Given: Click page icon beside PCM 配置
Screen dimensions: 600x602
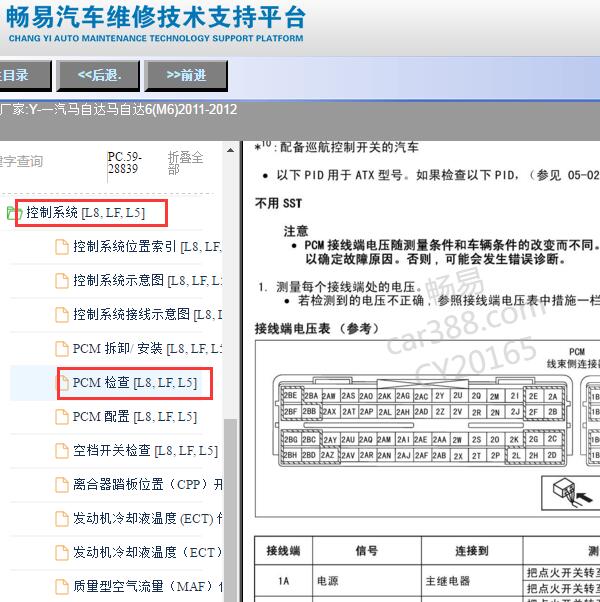Looking at the screenshot, I should [62, 417].
